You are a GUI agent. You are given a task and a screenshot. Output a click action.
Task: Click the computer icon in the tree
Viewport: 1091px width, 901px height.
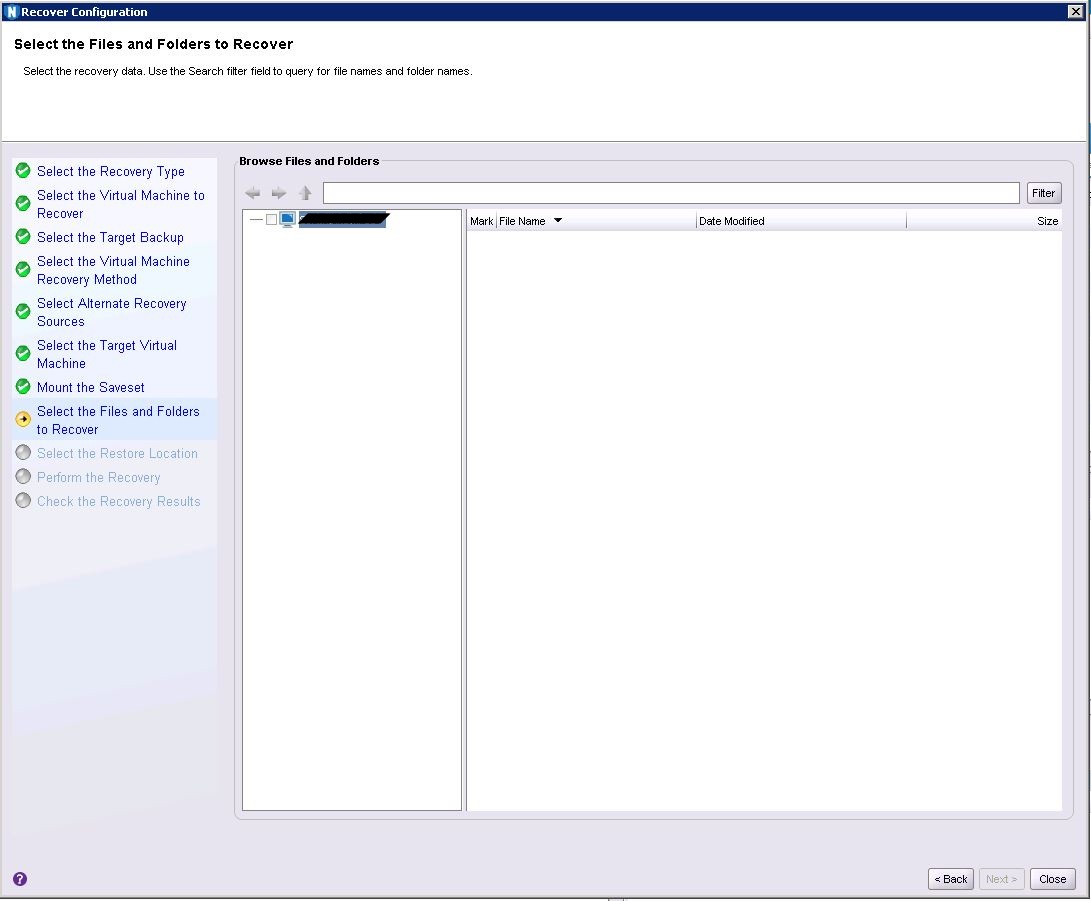(x=287, y=220)
